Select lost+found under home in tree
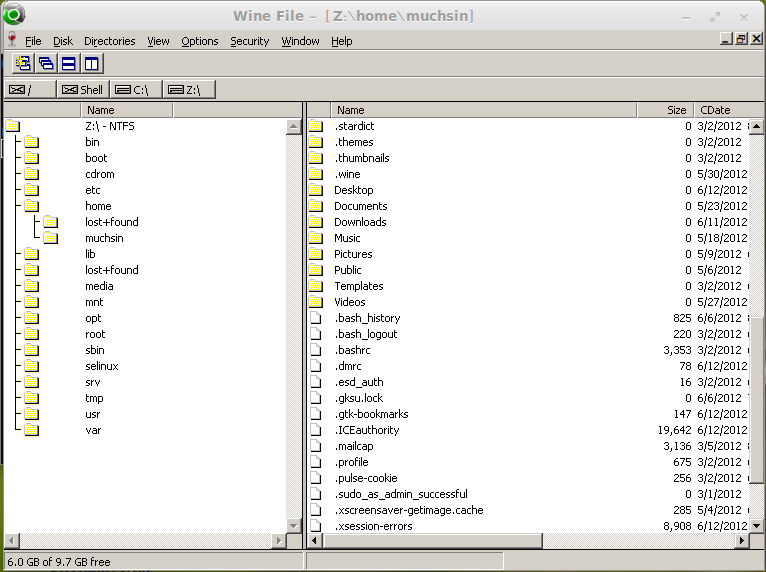766x572 pixels. [x=112, y=222]
